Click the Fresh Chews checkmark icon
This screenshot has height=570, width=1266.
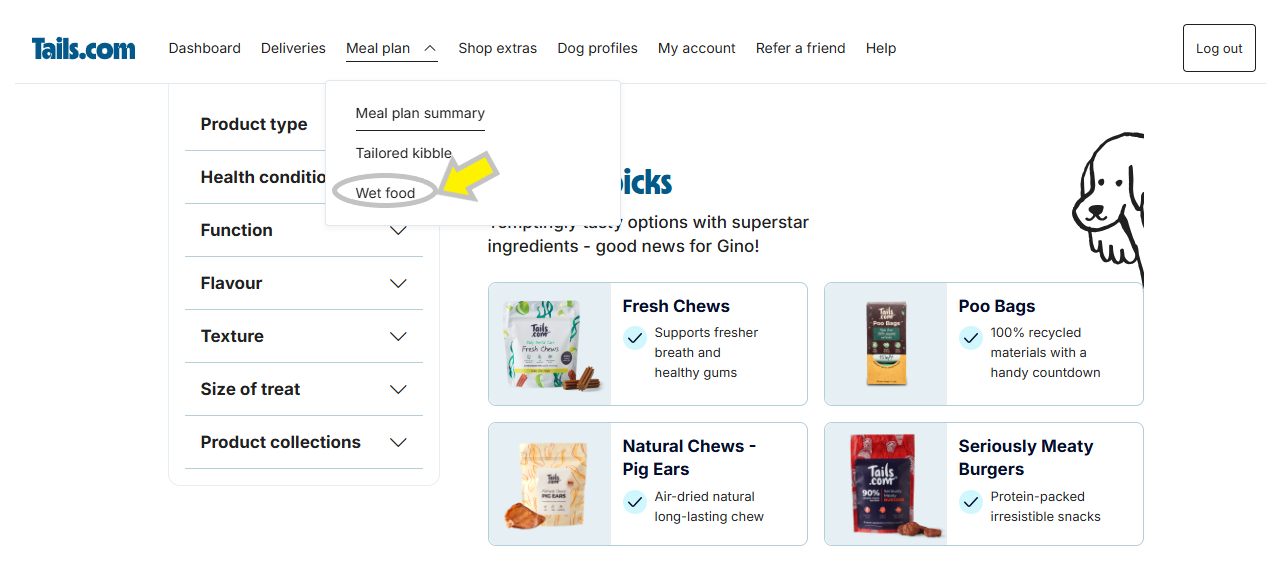pyautogui.click(x=635, y=338)
